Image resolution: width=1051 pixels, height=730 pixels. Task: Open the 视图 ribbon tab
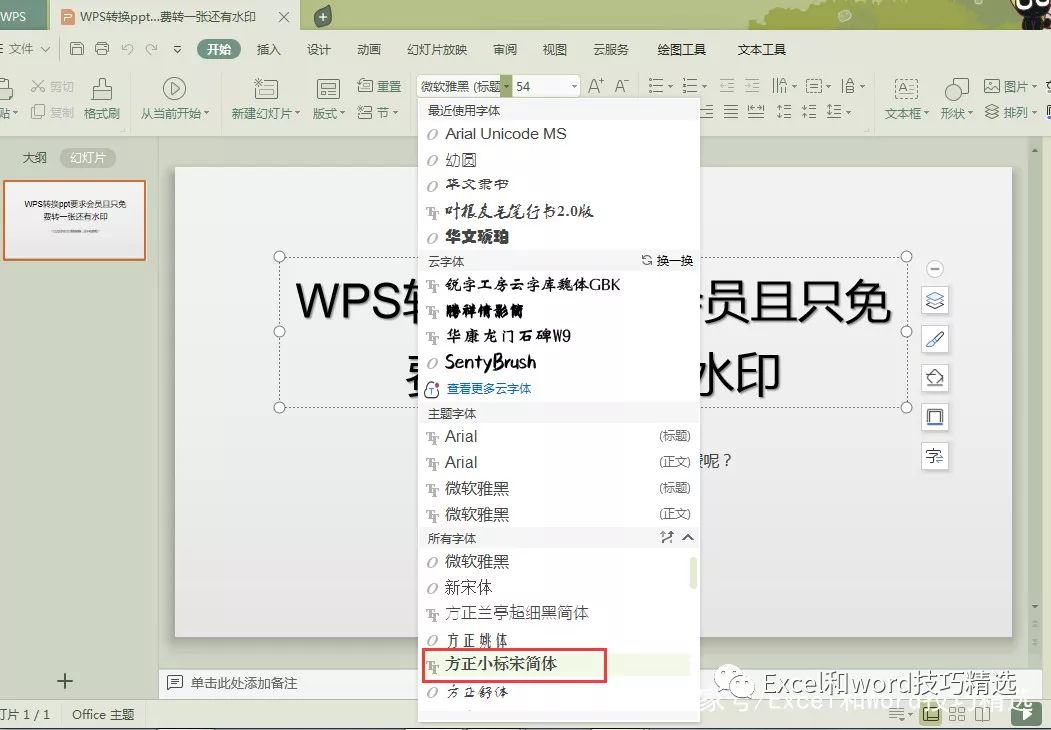[x=555, y=49]
